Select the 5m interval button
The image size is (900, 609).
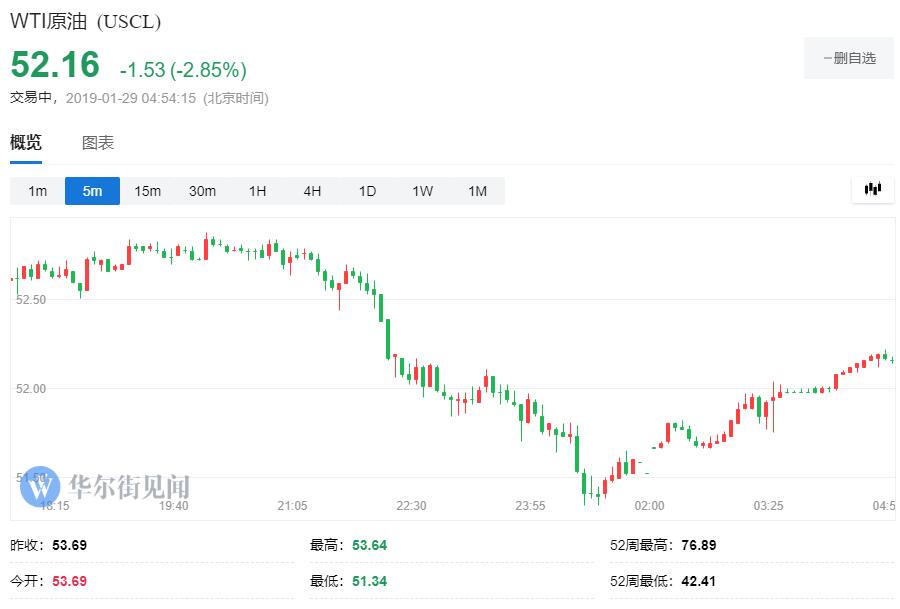[x=92, y=191]
